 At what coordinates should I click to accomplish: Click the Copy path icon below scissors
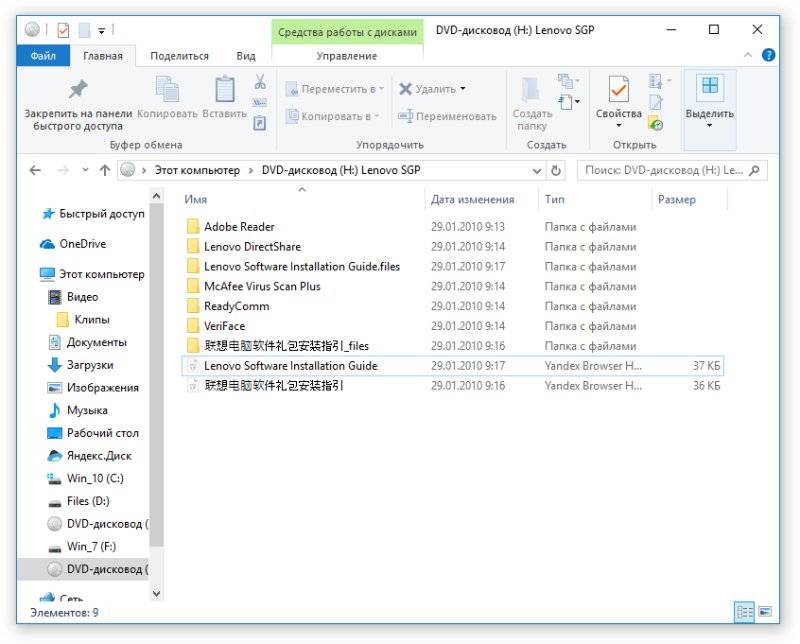click(260, 103)
